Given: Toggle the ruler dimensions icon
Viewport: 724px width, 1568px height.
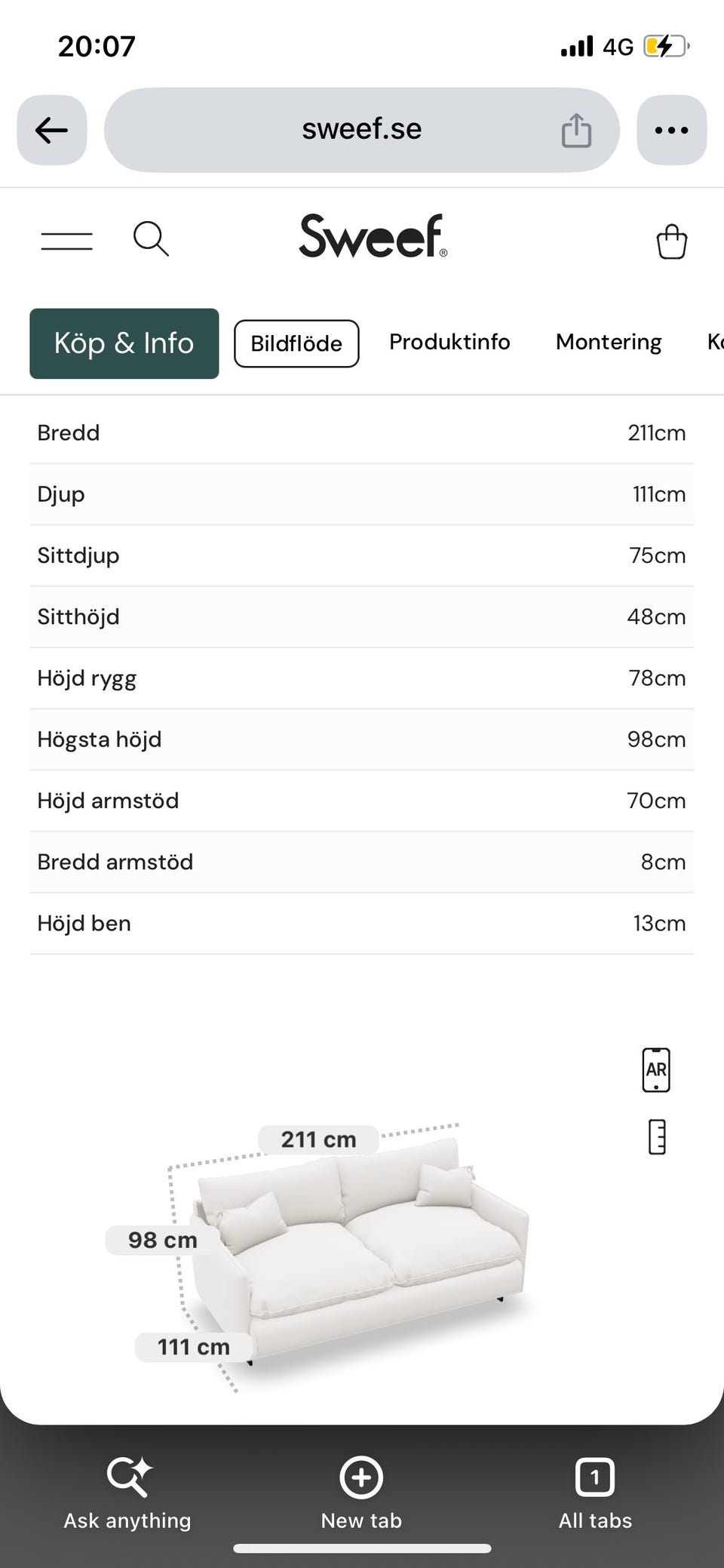Looking at the screenshot, I should pyautogui.click(x=657, y=1137).
